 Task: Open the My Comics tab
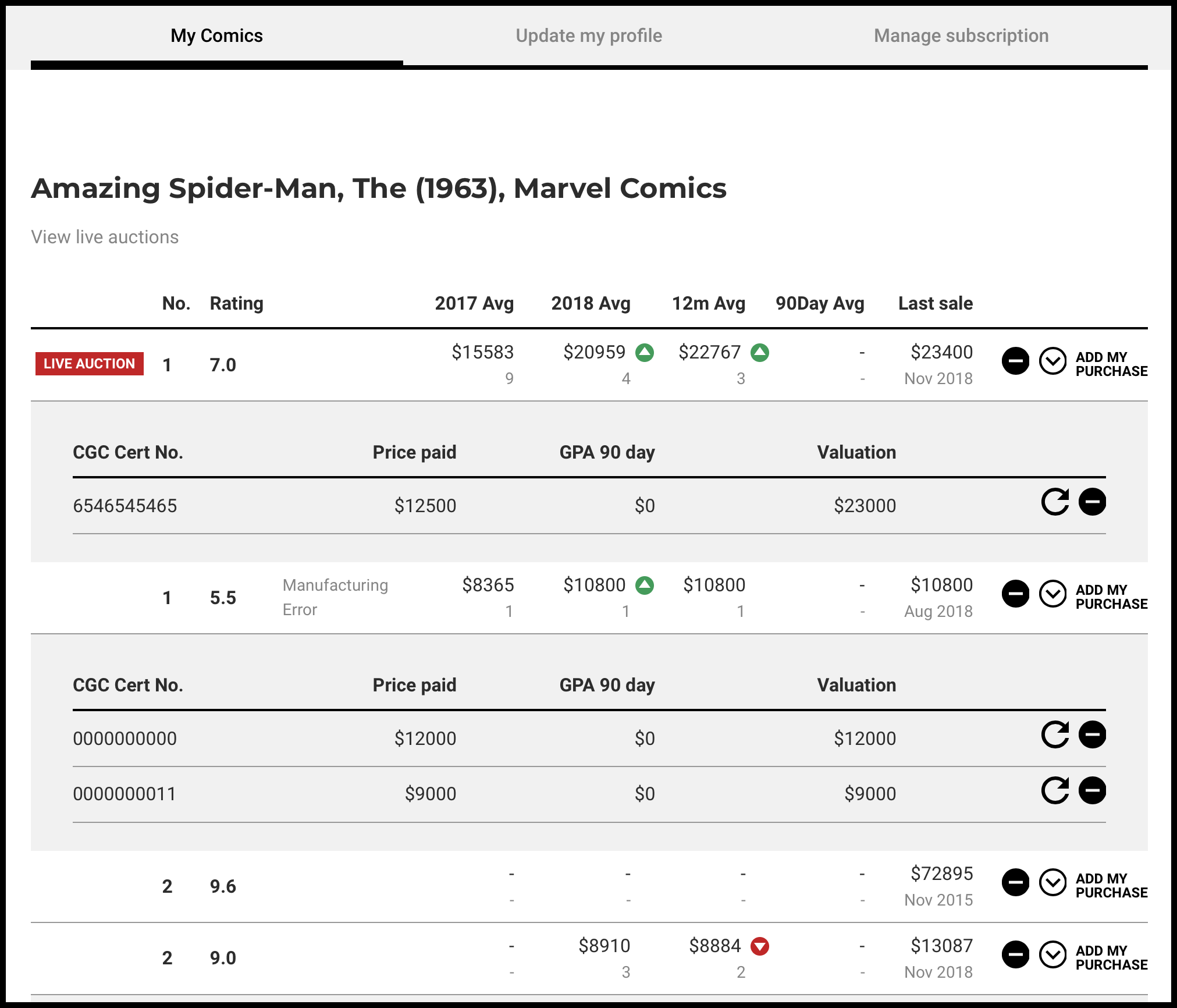click(x=216, y=36)
